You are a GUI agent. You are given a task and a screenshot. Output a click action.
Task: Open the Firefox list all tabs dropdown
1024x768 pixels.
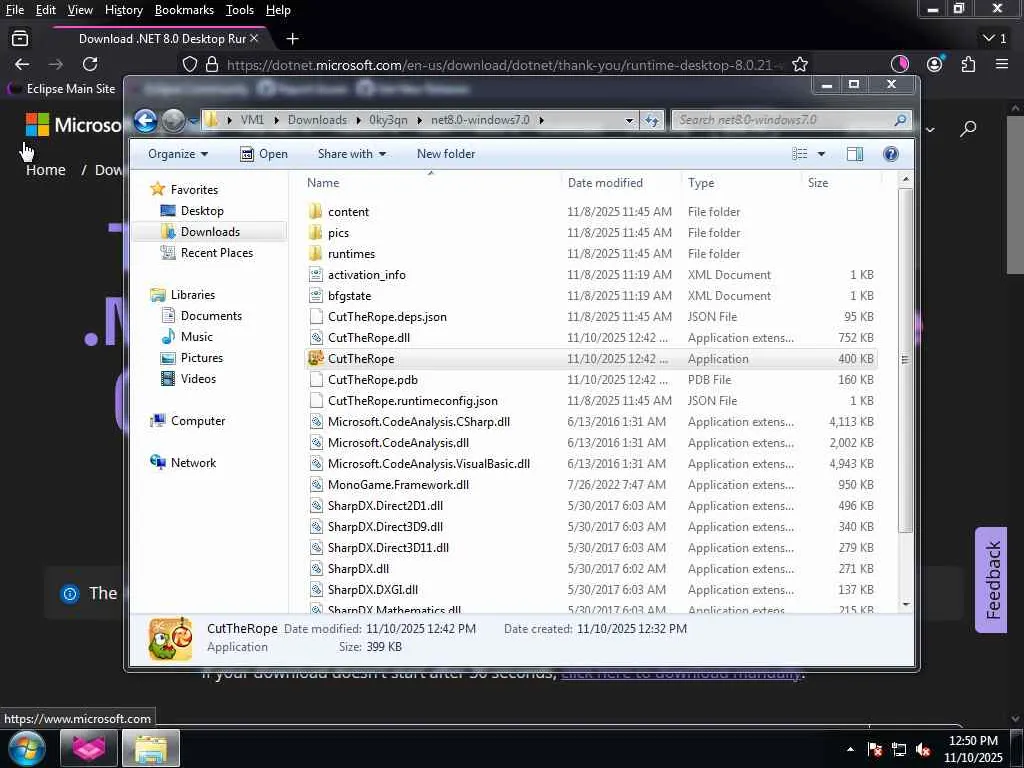click(x=995, y=39)
